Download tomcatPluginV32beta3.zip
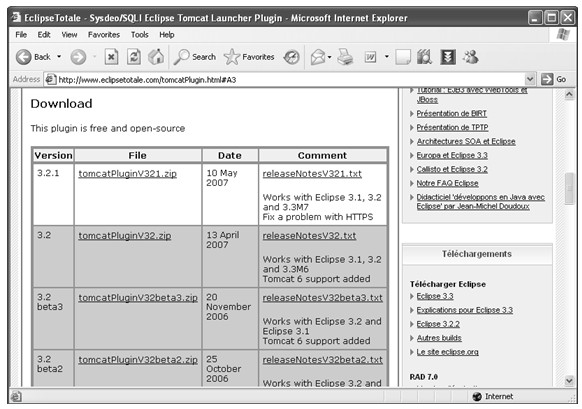The width and height of the screenshot is (582, 409). coord(138,298)
